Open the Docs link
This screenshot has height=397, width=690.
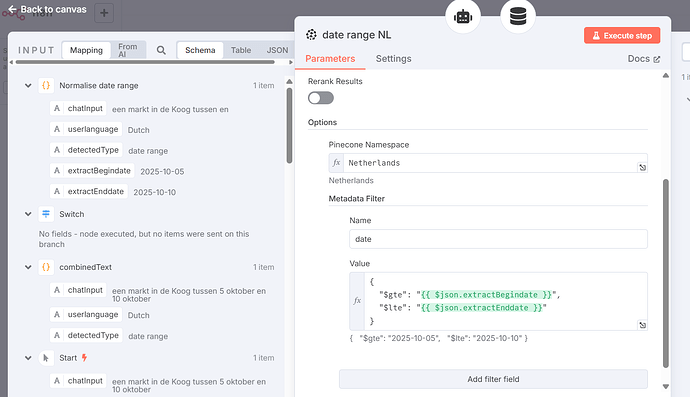(643, 59)
